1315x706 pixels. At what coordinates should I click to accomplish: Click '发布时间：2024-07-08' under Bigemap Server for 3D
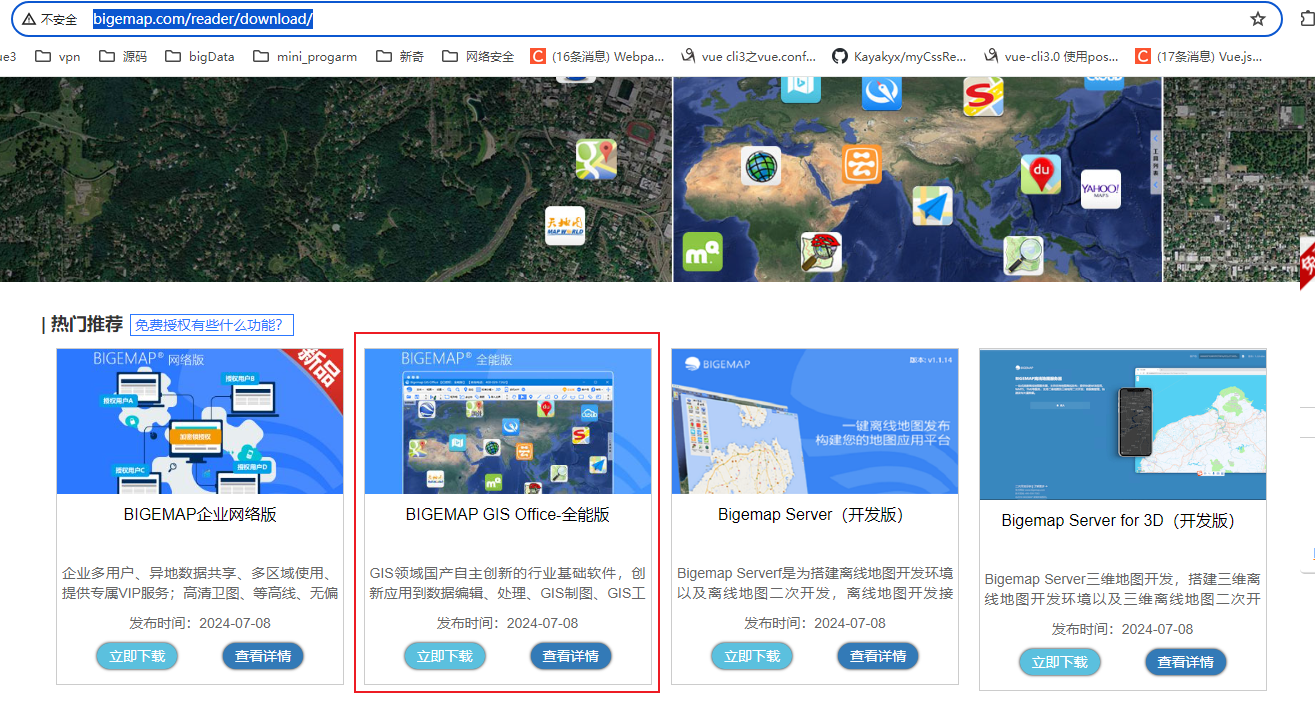1123,629
